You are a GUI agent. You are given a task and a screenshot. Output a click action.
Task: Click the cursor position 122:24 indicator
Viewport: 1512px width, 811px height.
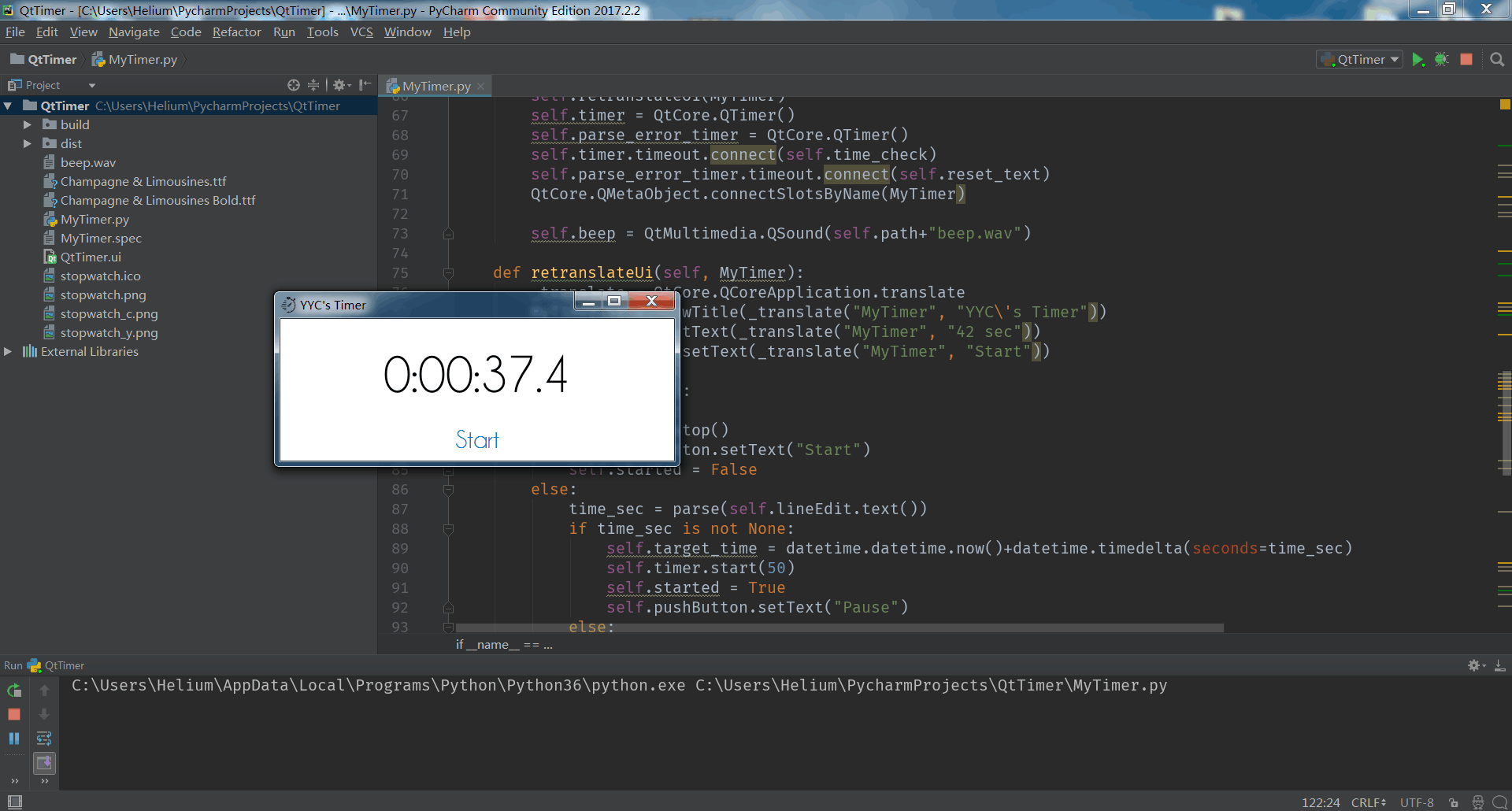(x=1321, y=802)
